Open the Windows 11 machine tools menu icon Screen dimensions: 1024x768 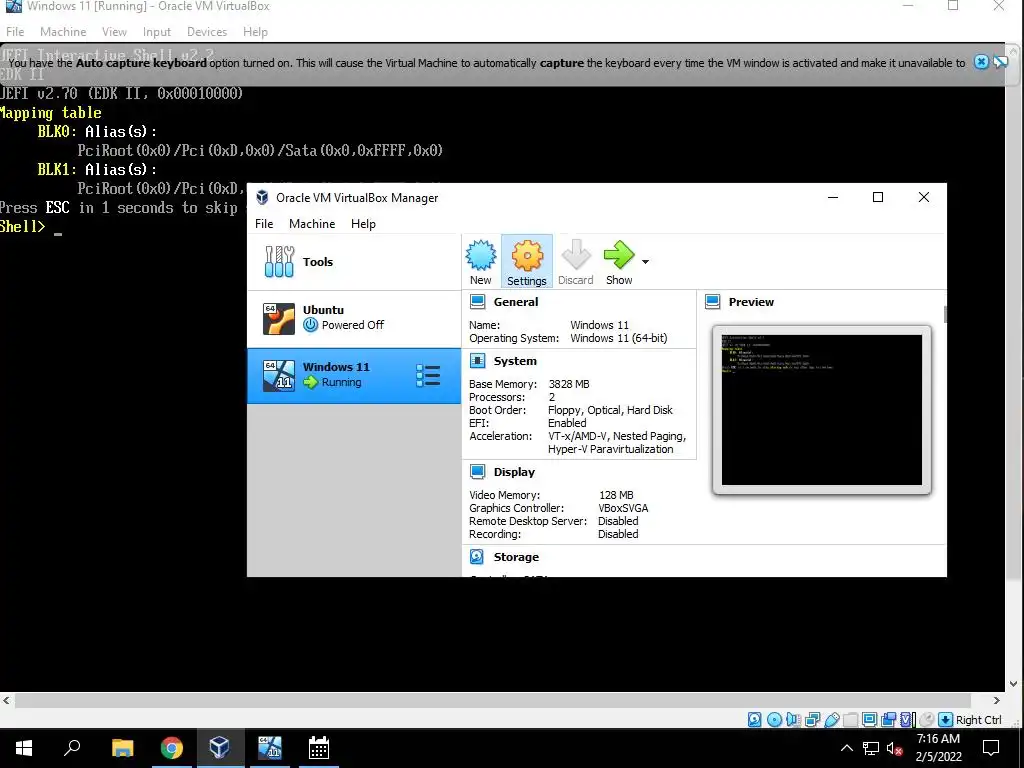click(428, 376)
